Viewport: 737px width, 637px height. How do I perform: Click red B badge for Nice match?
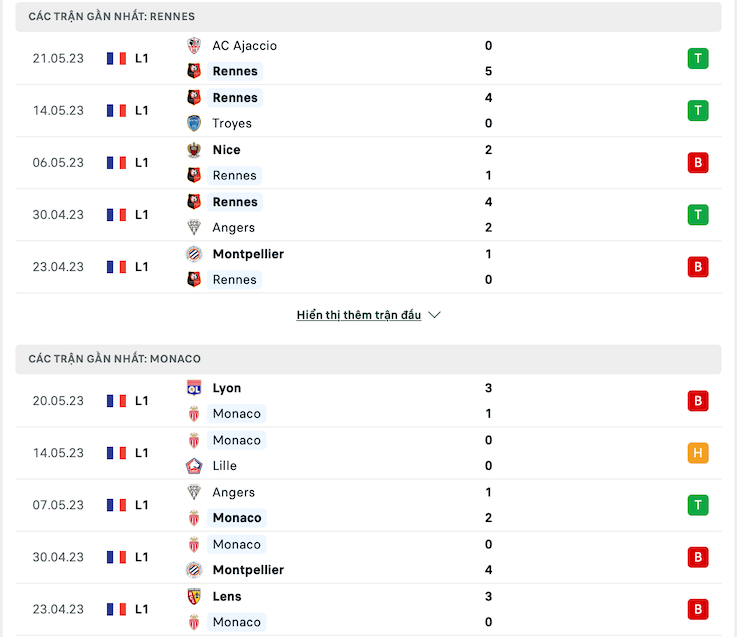pos(698,163)
